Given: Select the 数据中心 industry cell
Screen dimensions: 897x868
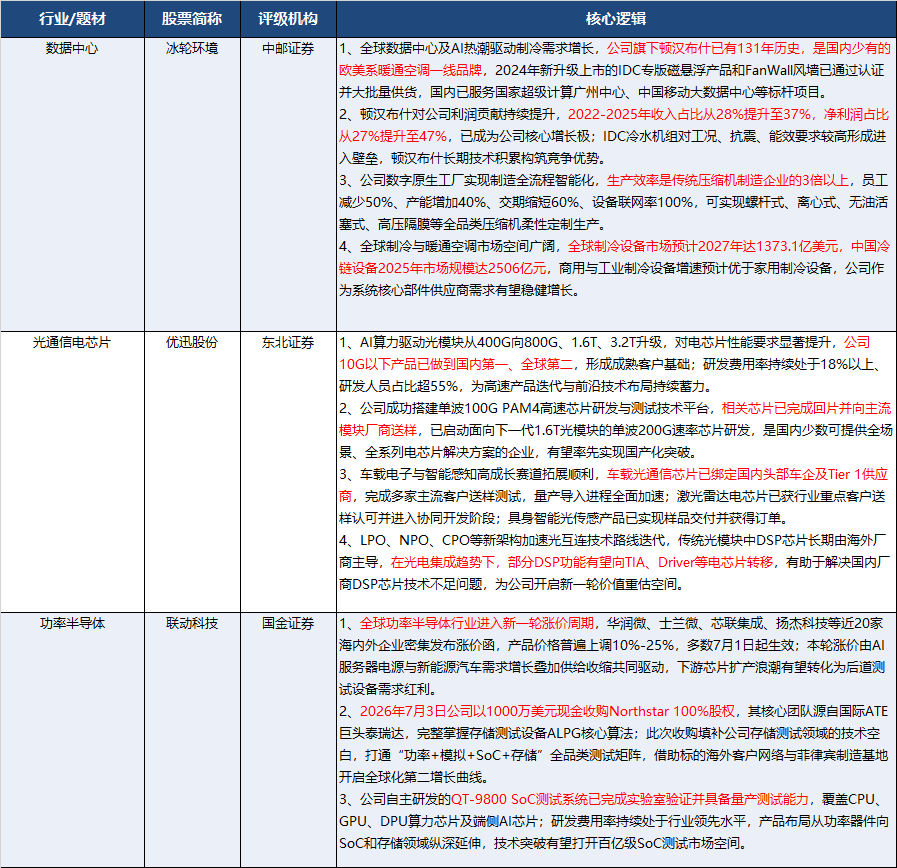Looking at the screenshot, I should [72, 184].
